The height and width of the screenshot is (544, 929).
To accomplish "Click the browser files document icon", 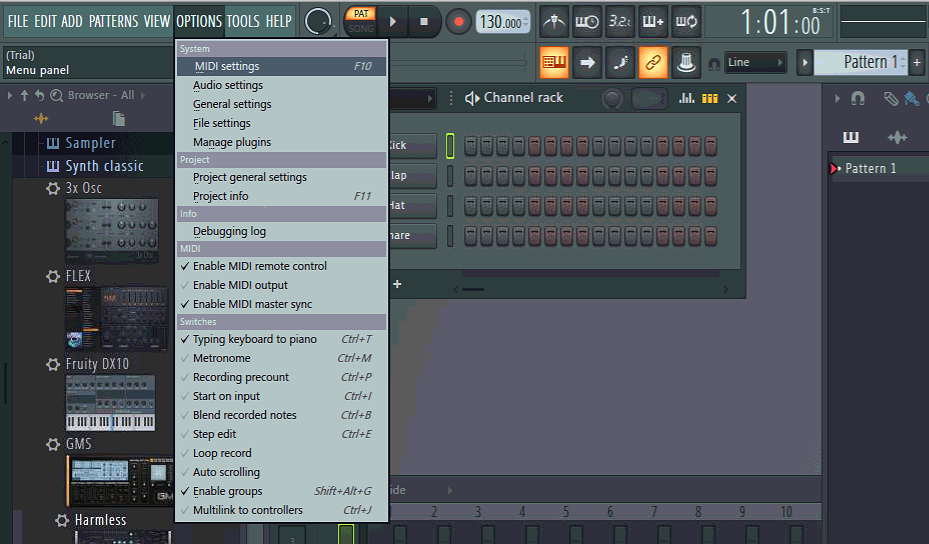I will [x=118, y=119].
